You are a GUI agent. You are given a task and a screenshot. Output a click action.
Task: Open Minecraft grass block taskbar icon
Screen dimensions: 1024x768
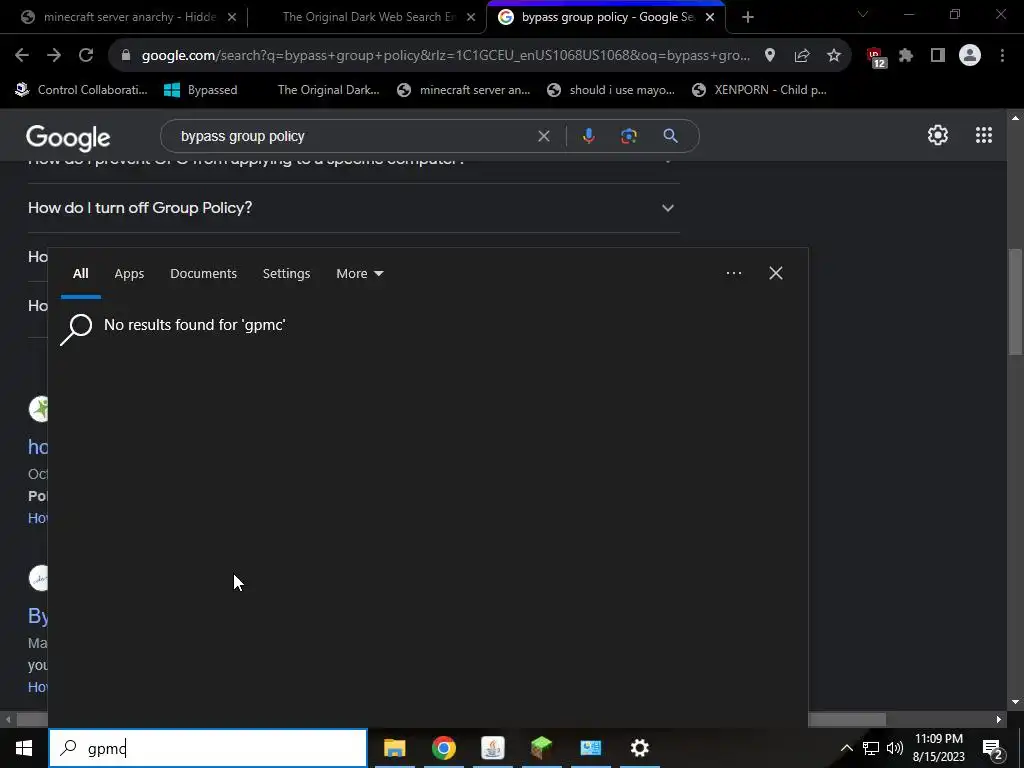(541, 748)
